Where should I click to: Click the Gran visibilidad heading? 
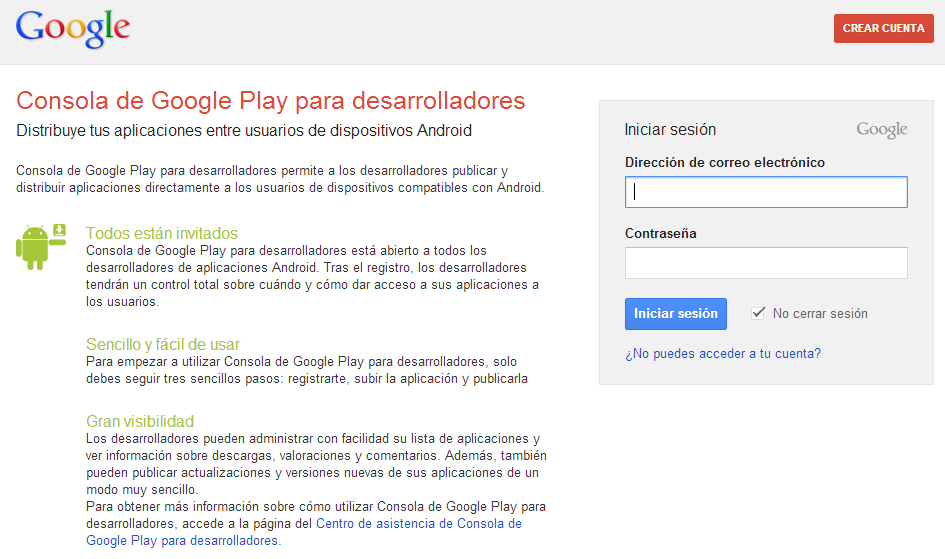(x=140, y=421)
